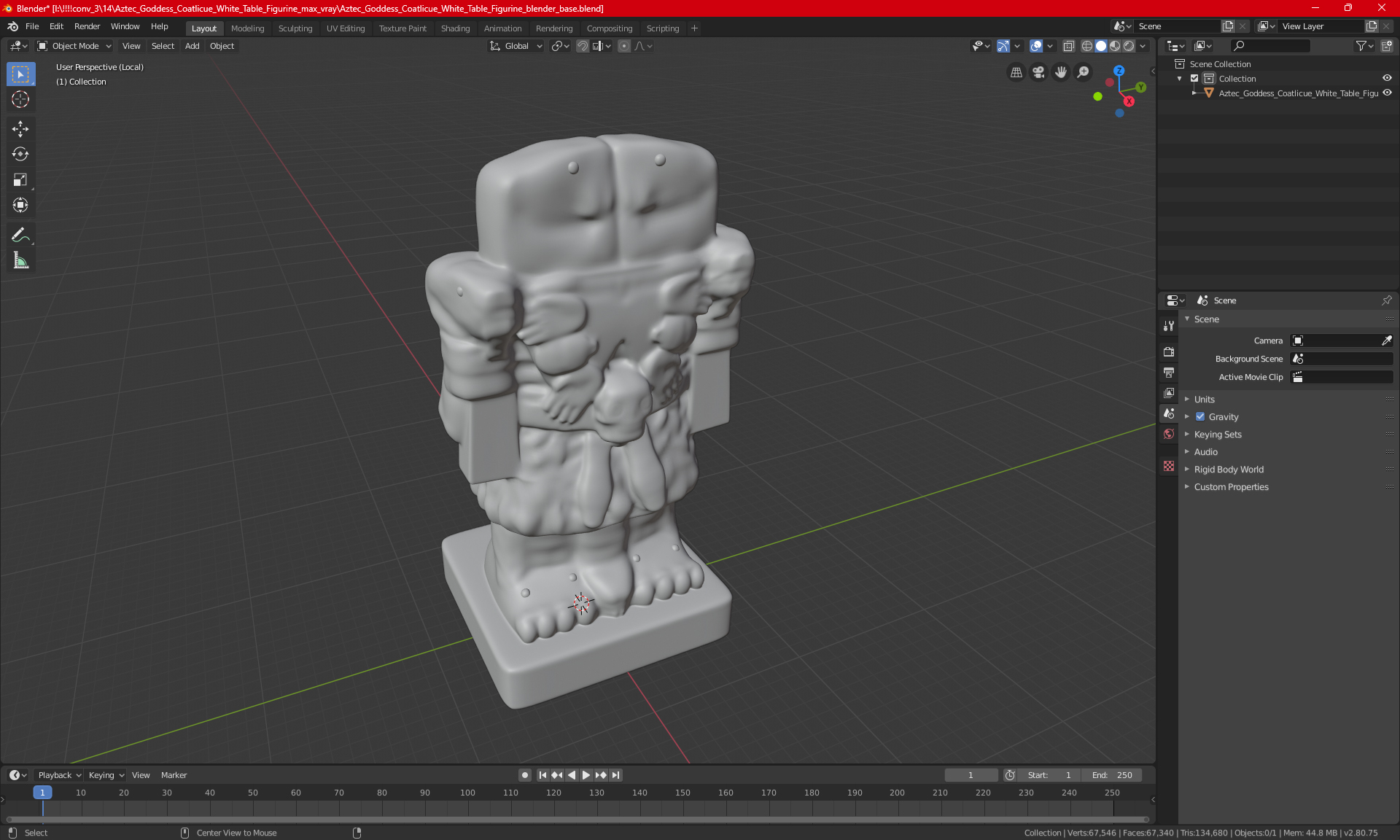
Task: Expand Custom Properties panel
Action: tap(1231, 487)
